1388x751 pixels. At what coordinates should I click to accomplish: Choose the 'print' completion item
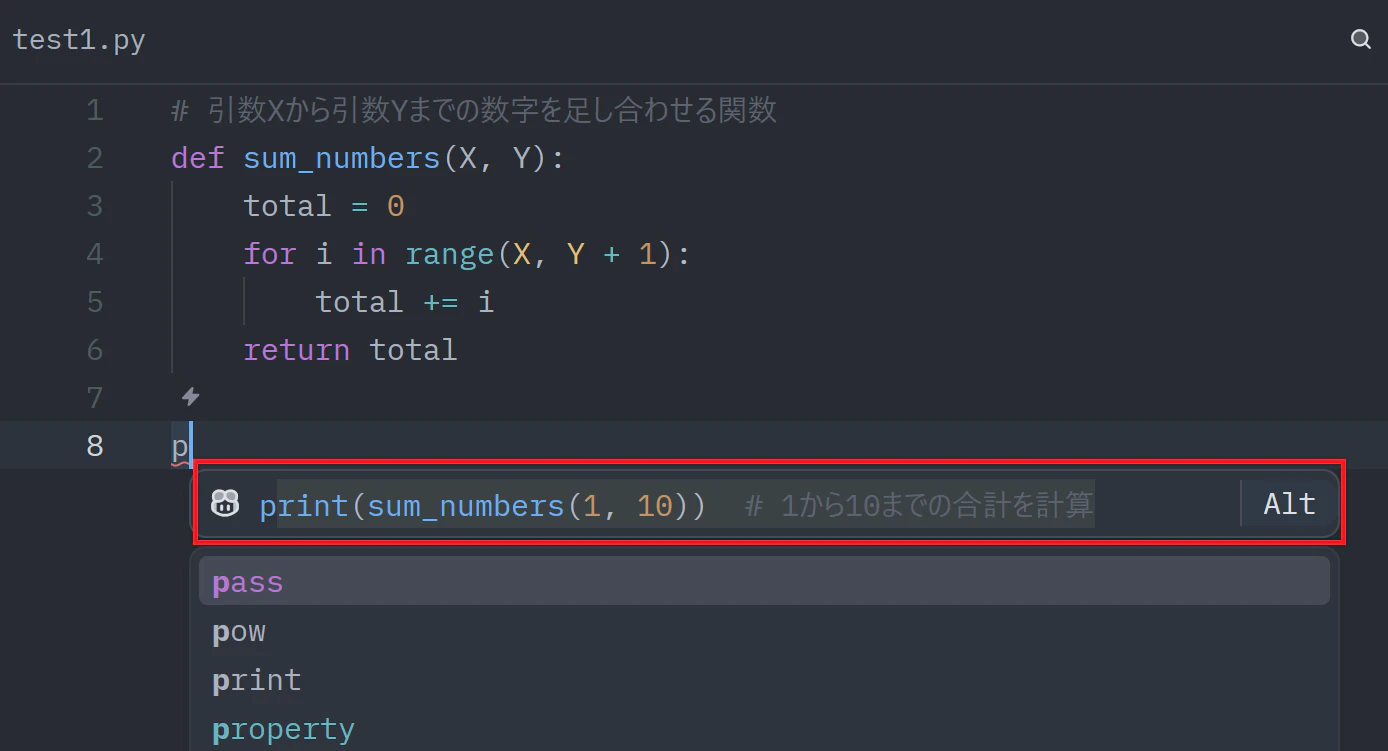(x=764, y=680)
